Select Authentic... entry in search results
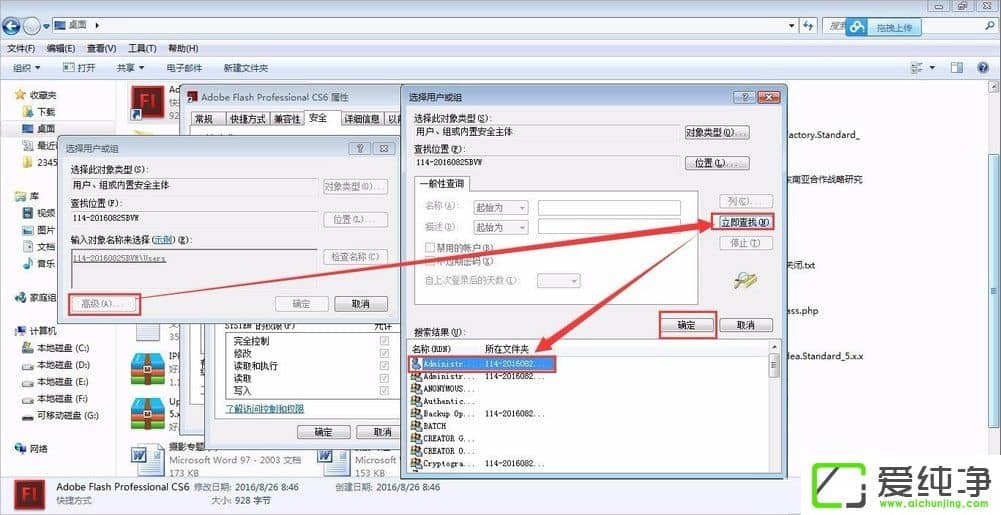Image resolution: width=1001 pixels, height=515 pixels. click(444, 401)
